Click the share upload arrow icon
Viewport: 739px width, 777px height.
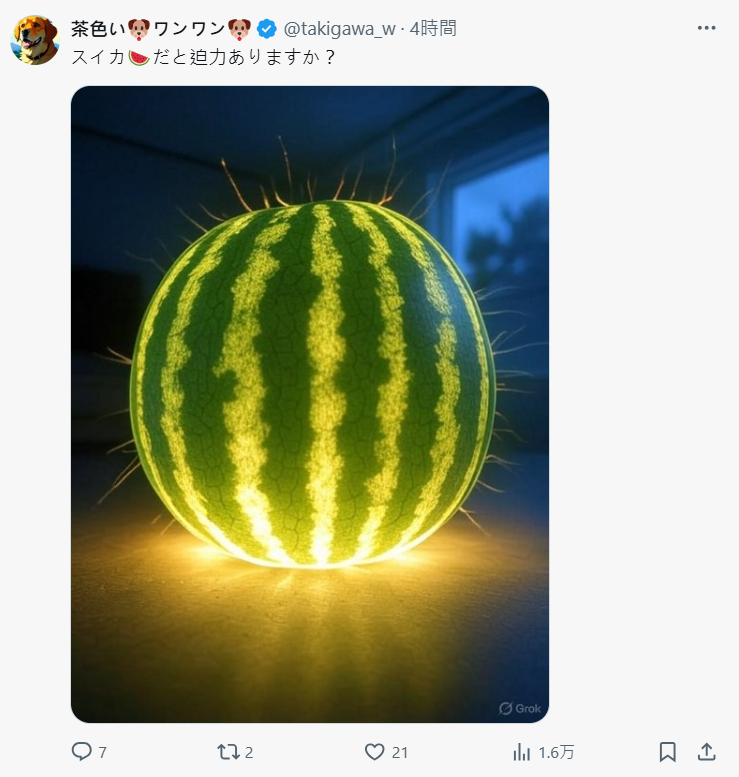(706, 751)
